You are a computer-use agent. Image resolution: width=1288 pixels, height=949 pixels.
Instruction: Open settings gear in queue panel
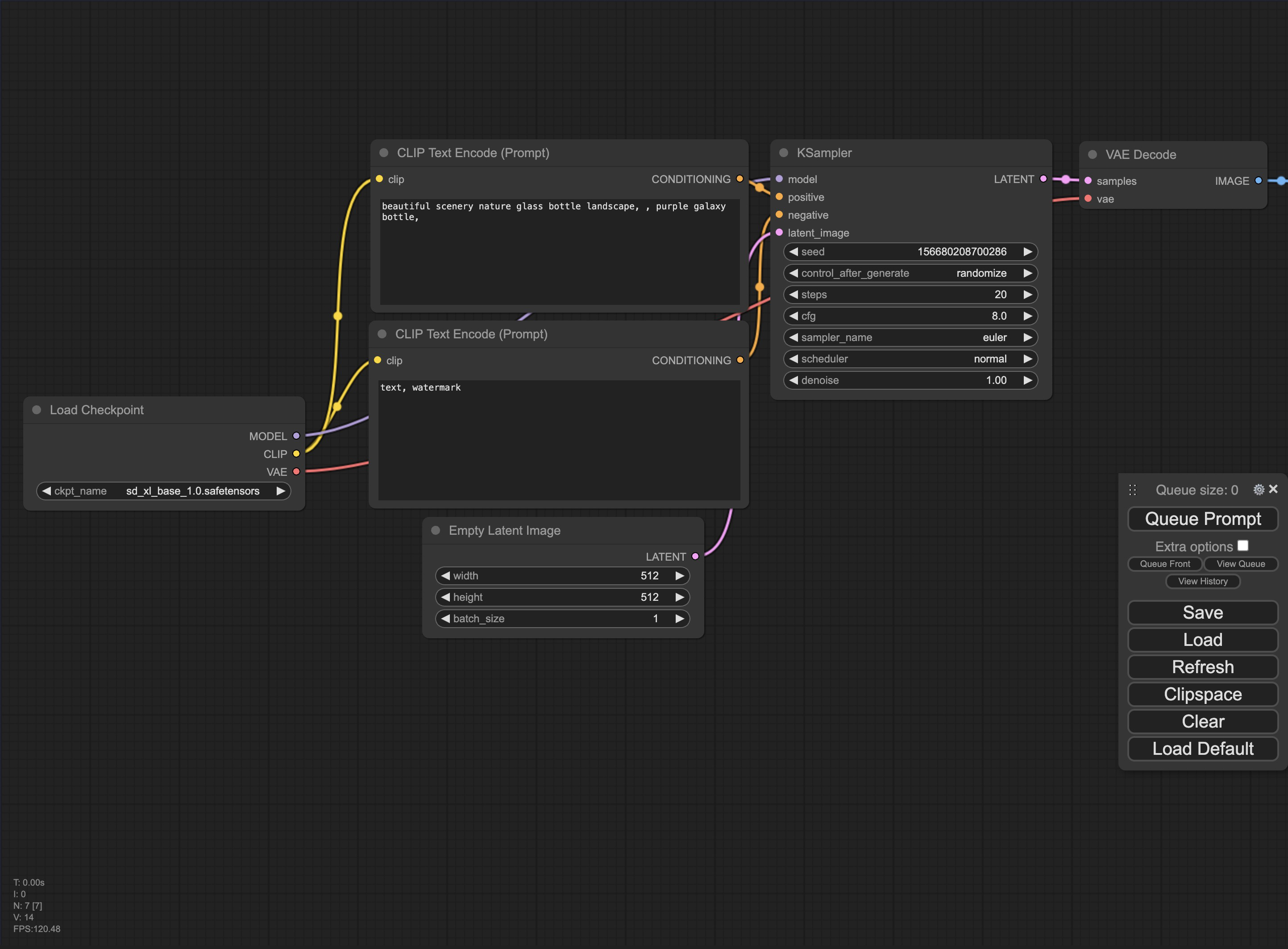(x=1258, y=489)
